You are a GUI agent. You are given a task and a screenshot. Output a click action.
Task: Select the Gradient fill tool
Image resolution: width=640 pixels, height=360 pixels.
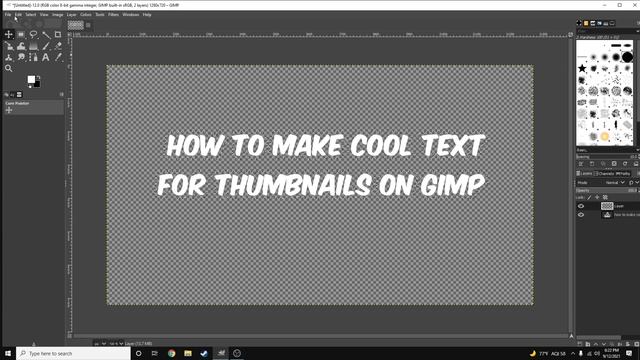pos(33,46)
